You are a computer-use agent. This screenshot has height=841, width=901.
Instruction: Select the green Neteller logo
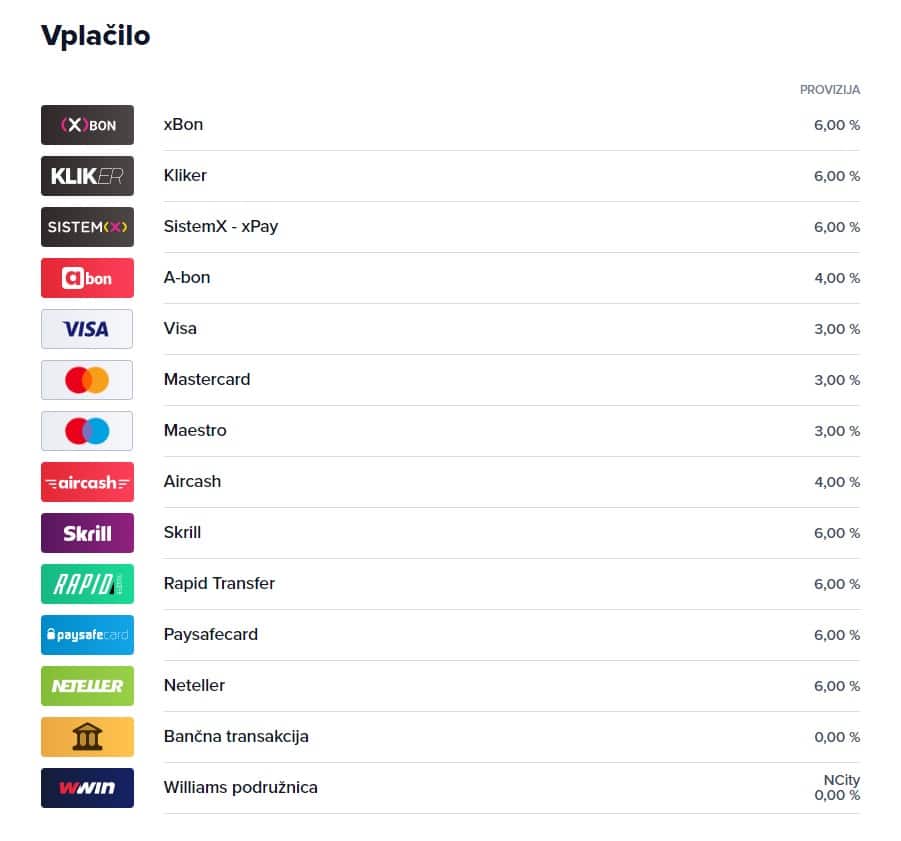87,686
